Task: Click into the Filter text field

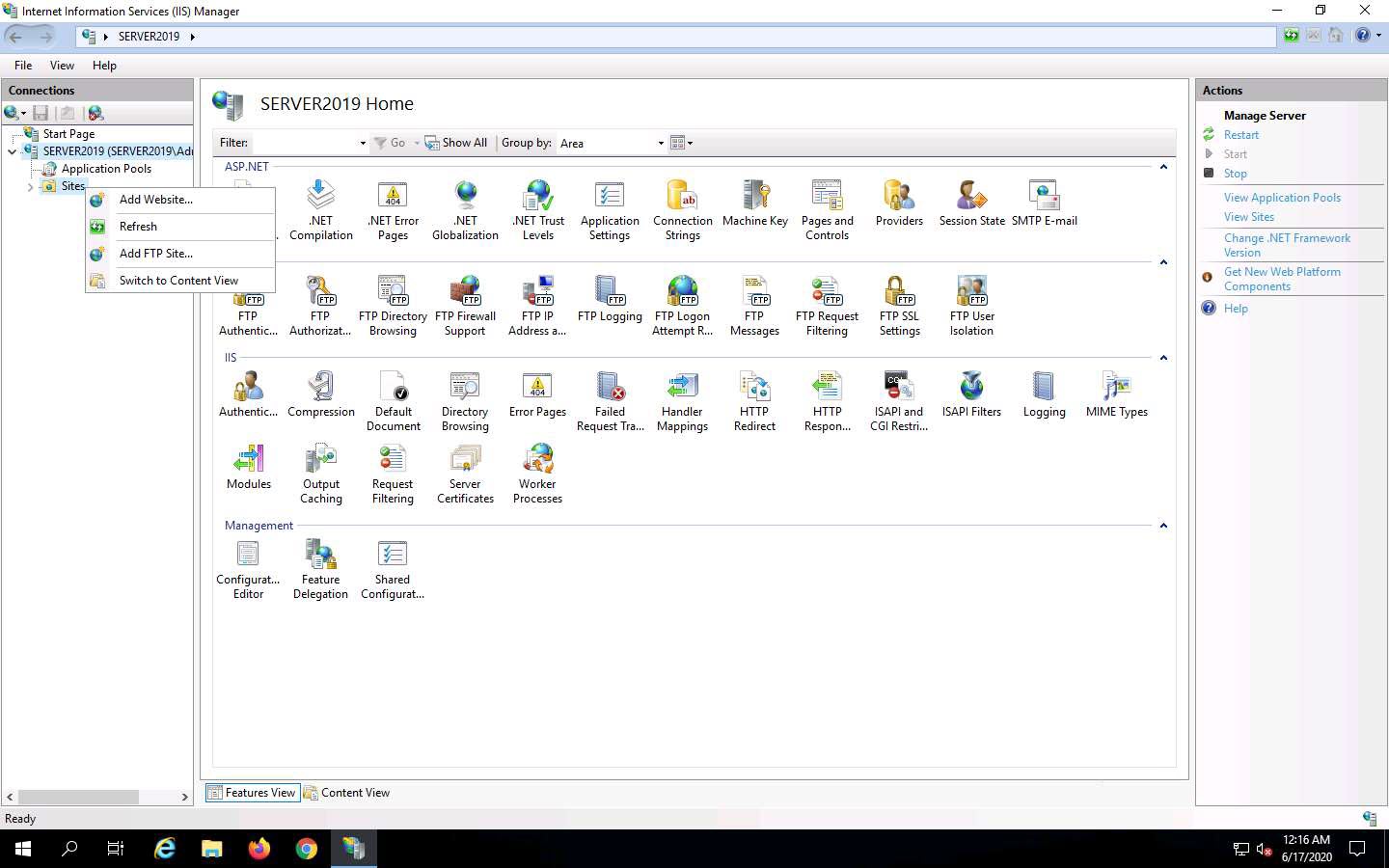Action: pyautogui.click(x=304, y=143)
